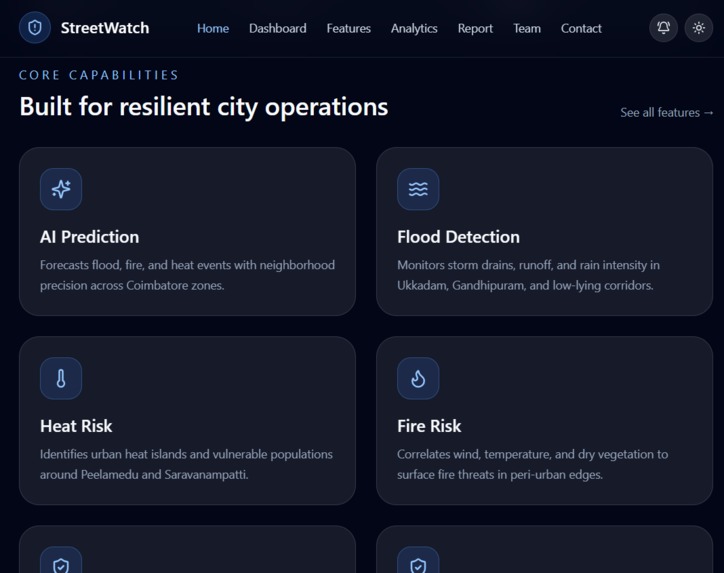Select the Heat Risk card title
724x573 pixels.
76,426
